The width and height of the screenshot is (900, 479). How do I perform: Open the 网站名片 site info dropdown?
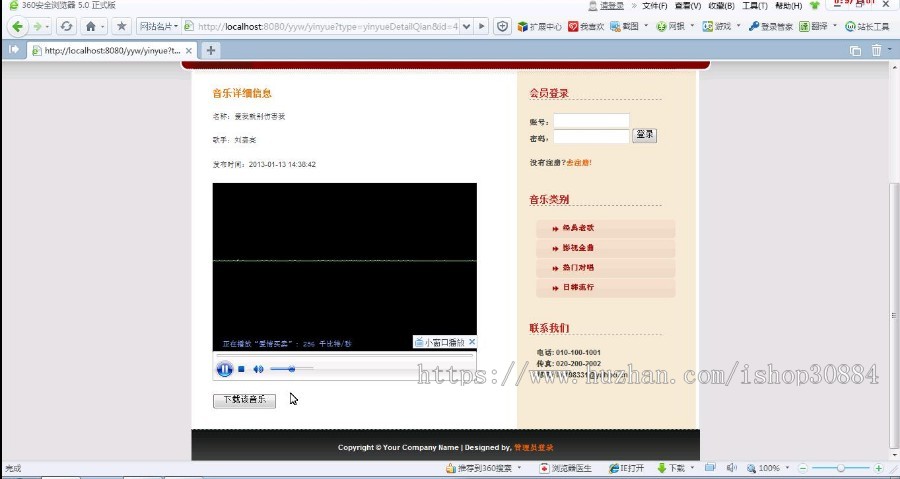[x=159, y=26]
